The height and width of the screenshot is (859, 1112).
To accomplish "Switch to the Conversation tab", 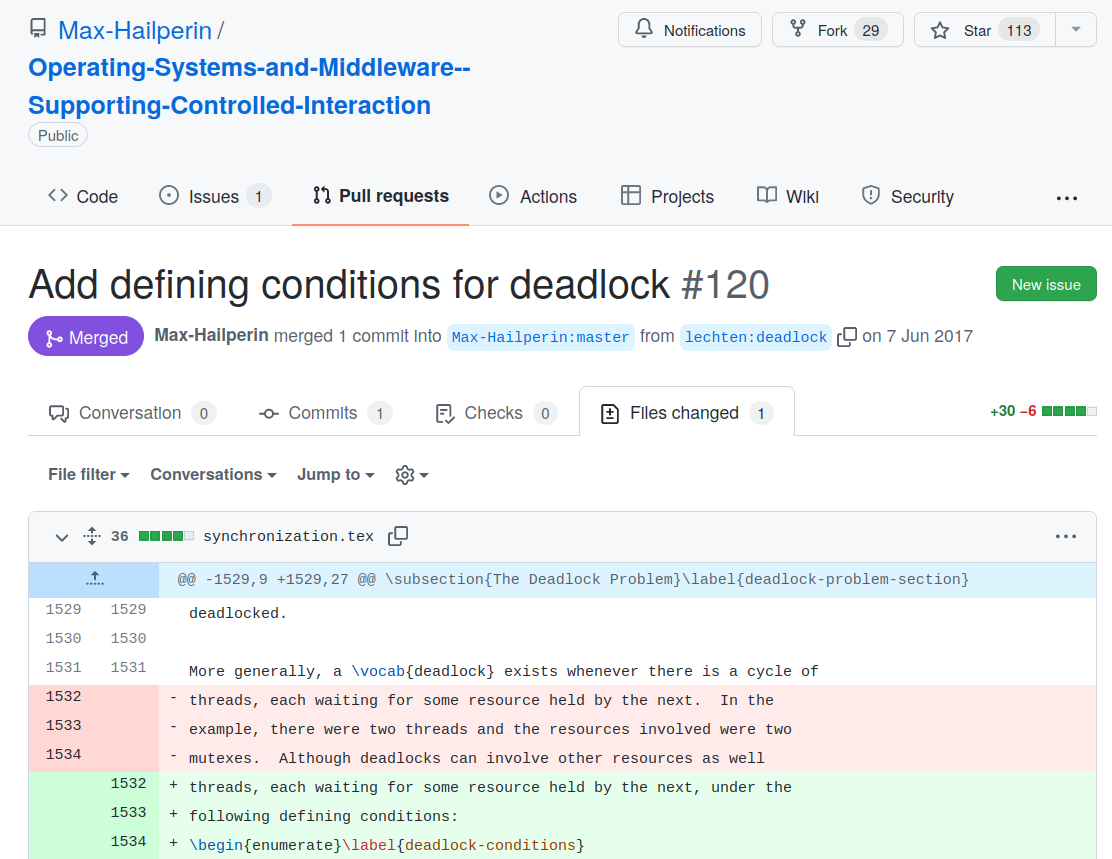I will tap(131, 413).
